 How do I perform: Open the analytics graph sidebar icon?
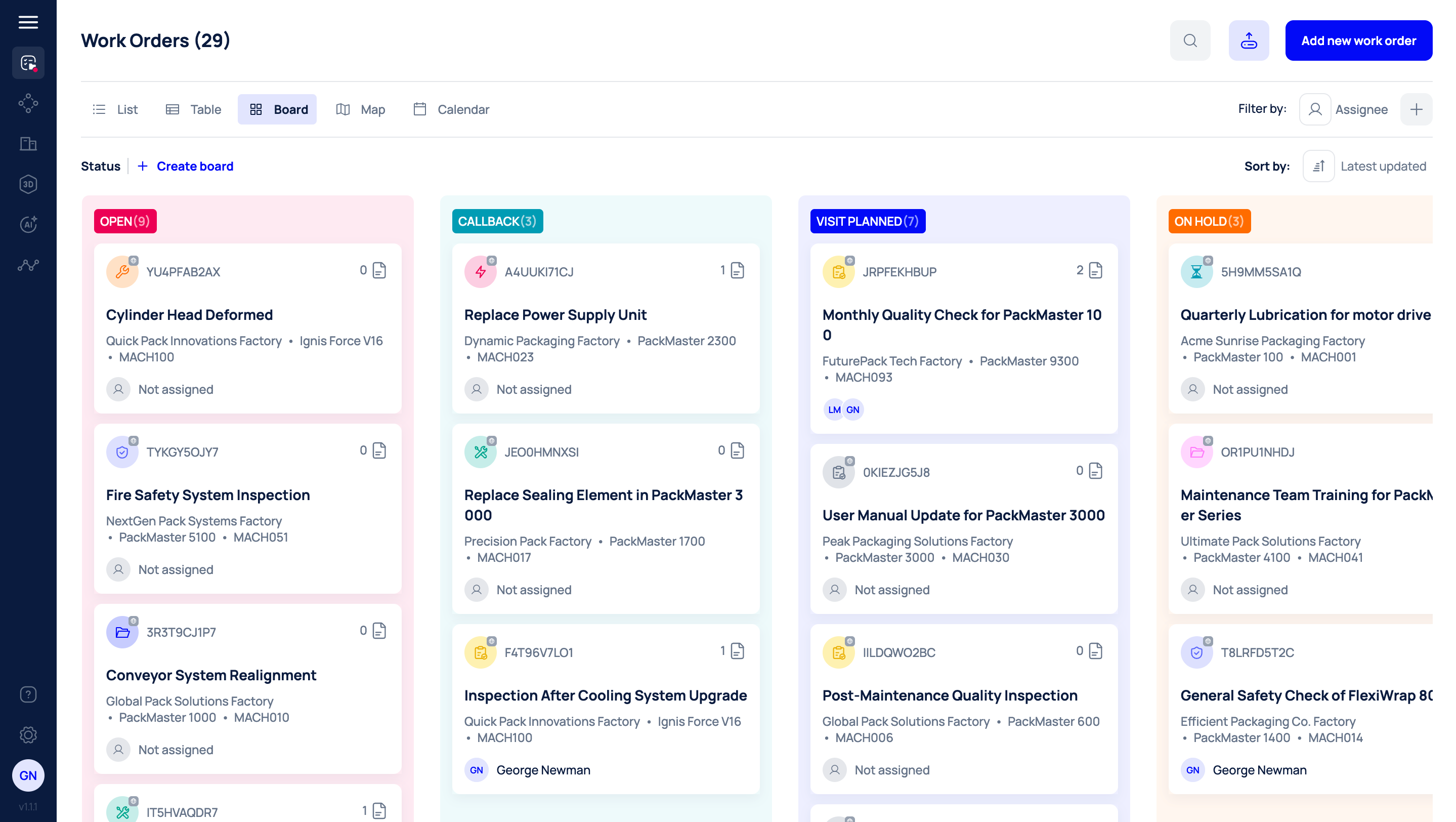click(28, 265)
